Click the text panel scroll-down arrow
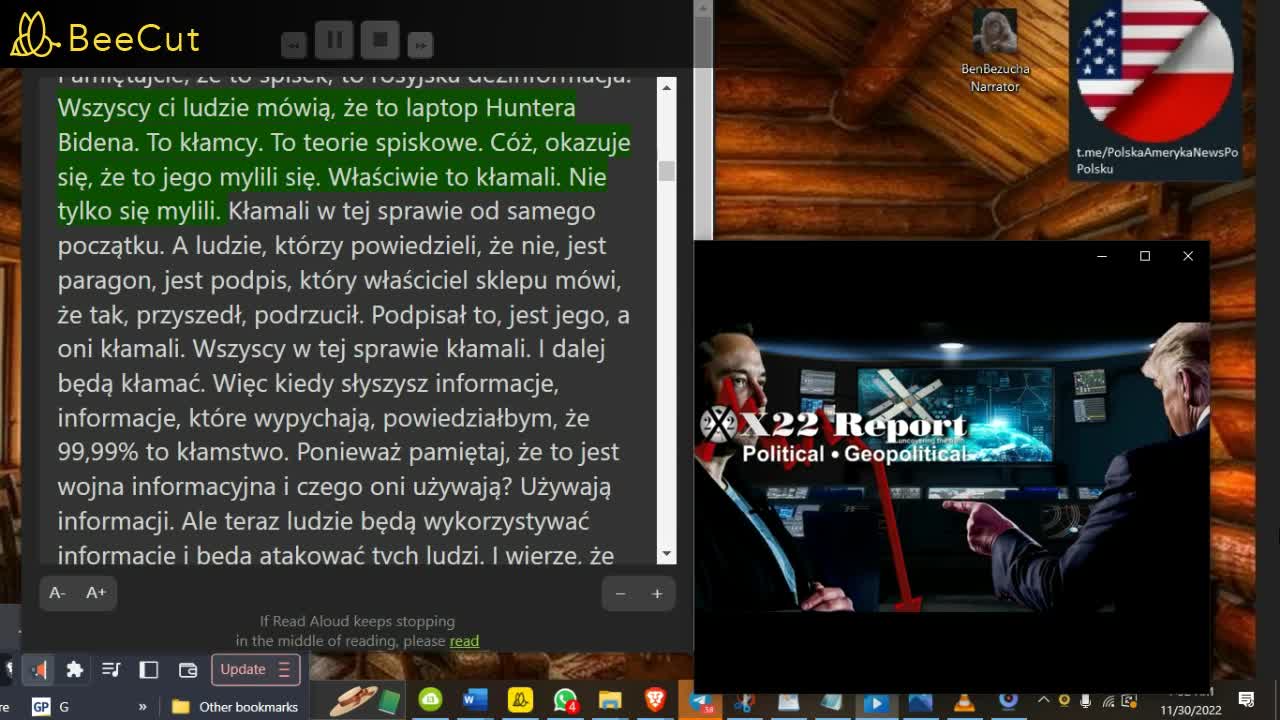This screenshot has width=1280, height=720. (x=666, y=553)
